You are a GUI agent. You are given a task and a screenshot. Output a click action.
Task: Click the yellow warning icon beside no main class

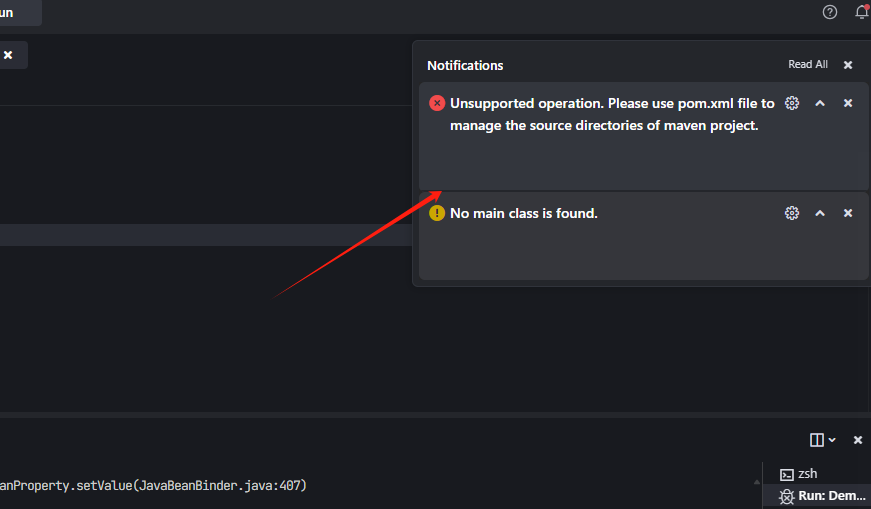click(437, 213)
